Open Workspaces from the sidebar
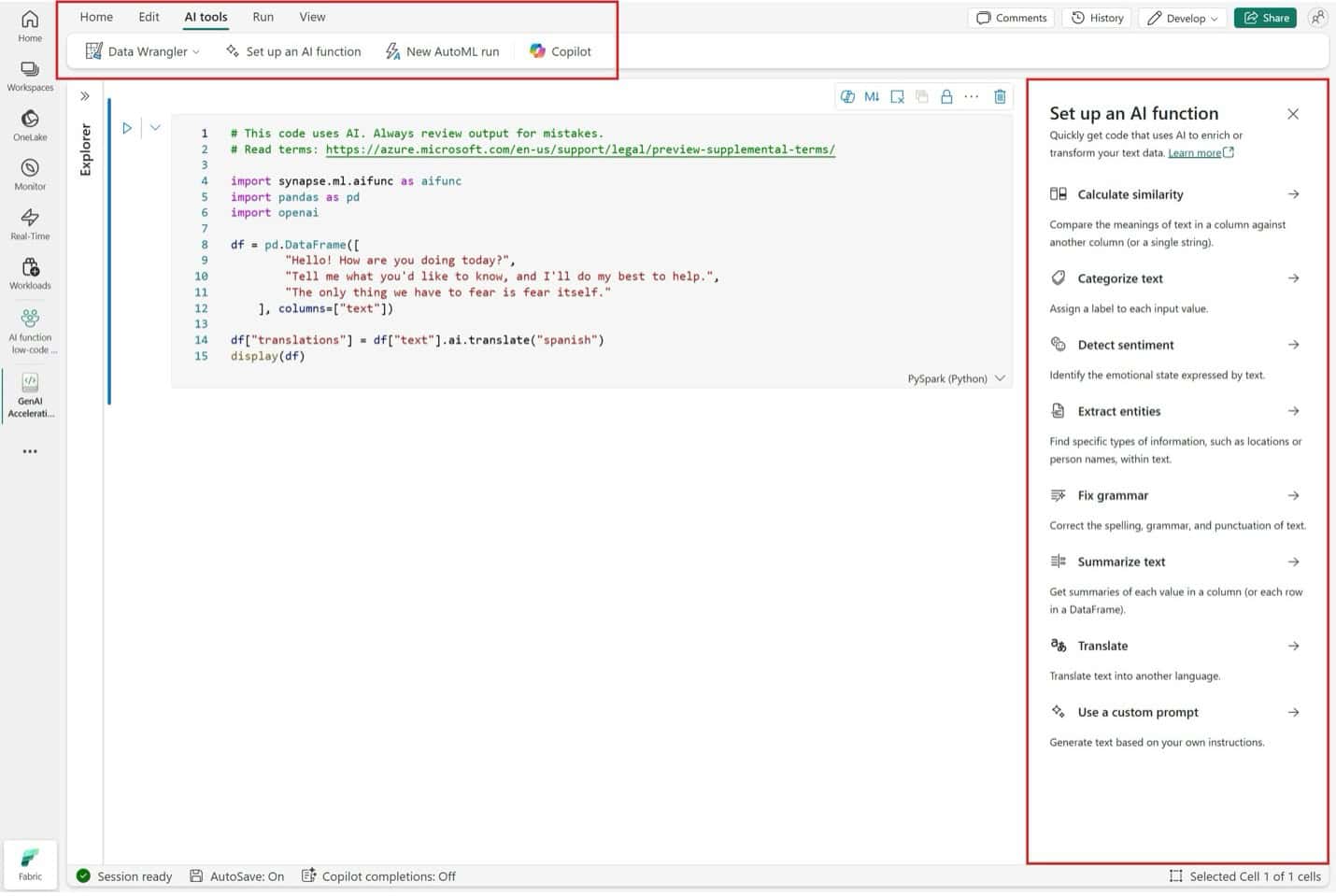Viewport: 1336px width, 896px height. click(x=30, y=76)
